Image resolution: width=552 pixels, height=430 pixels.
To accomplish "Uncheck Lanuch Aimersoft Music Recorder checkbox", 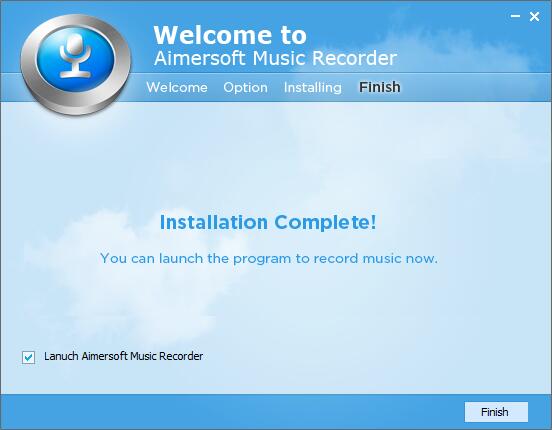I will coord(29,357).
